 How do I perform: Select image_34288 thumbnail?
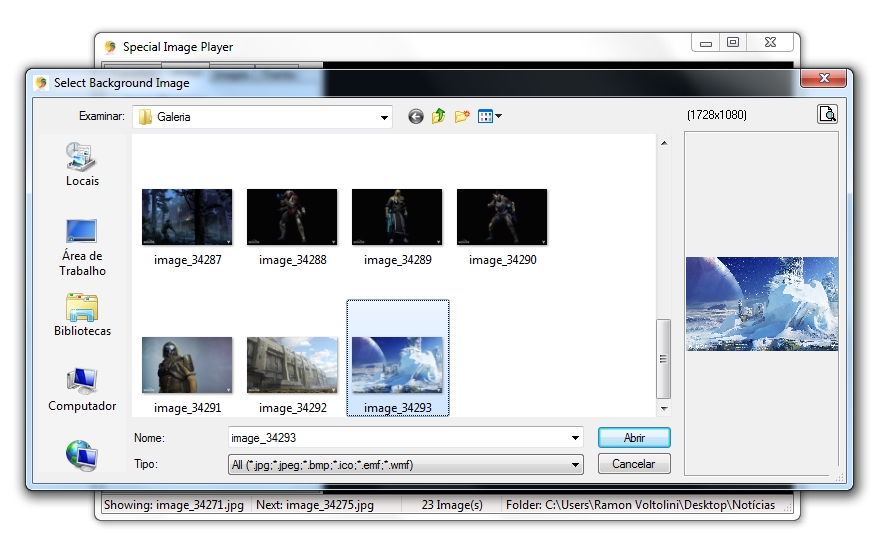coord(292,217)
